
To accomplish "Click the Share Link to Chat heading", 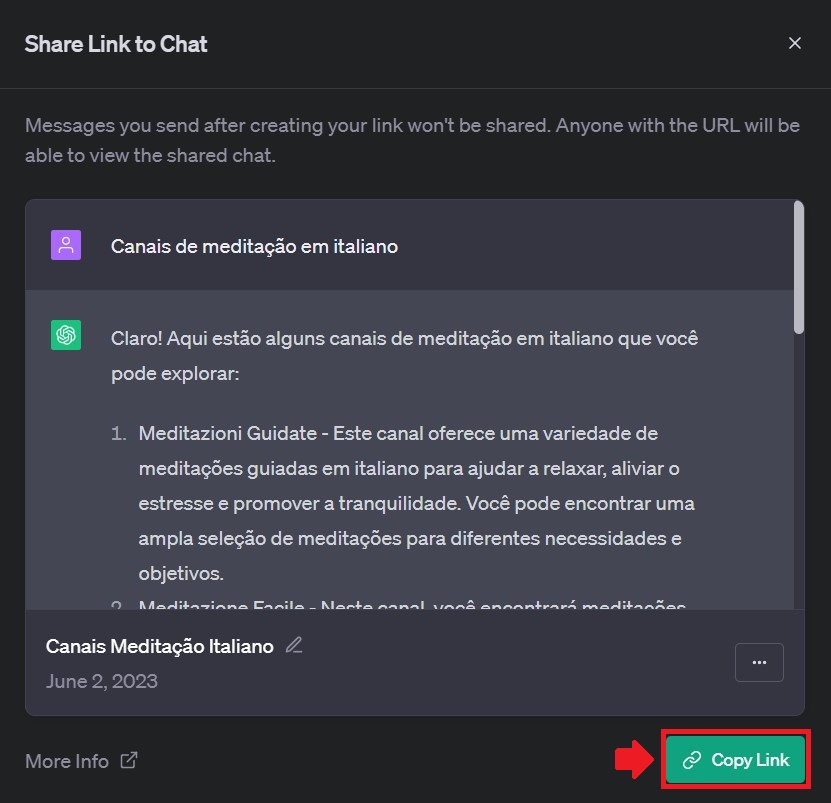I will click(116, 44).
